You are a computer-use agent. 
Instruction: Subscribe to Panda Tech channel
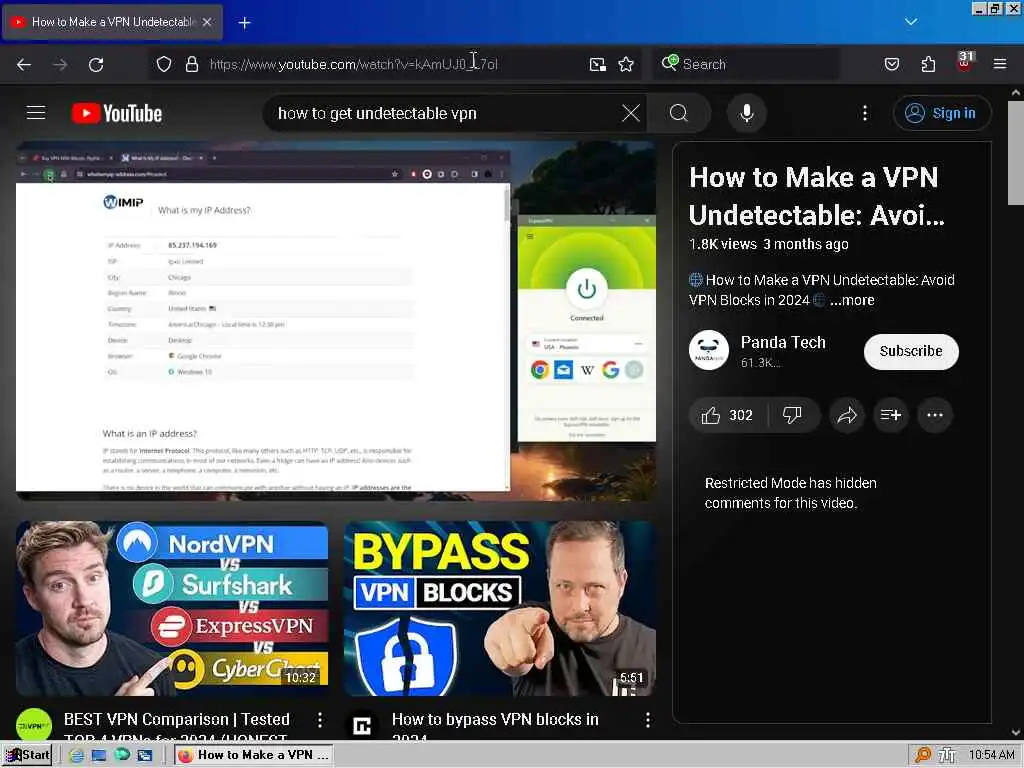pyautogui.click(x=911, y=351)
